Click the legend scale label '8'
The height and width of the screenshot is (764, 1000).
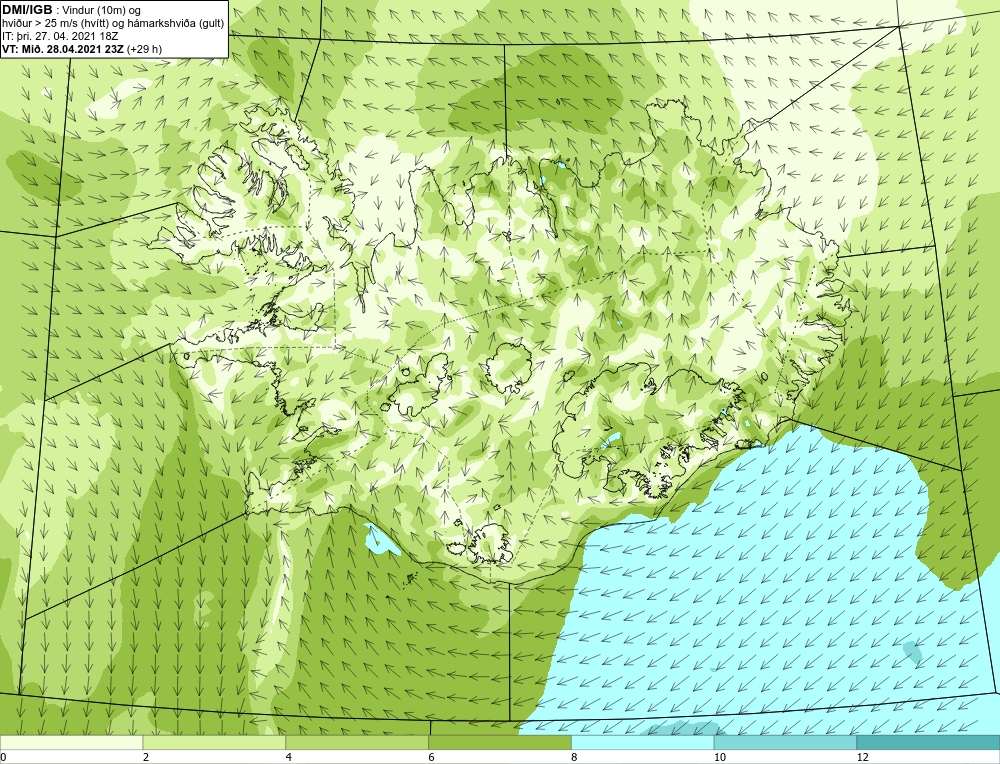575,757
